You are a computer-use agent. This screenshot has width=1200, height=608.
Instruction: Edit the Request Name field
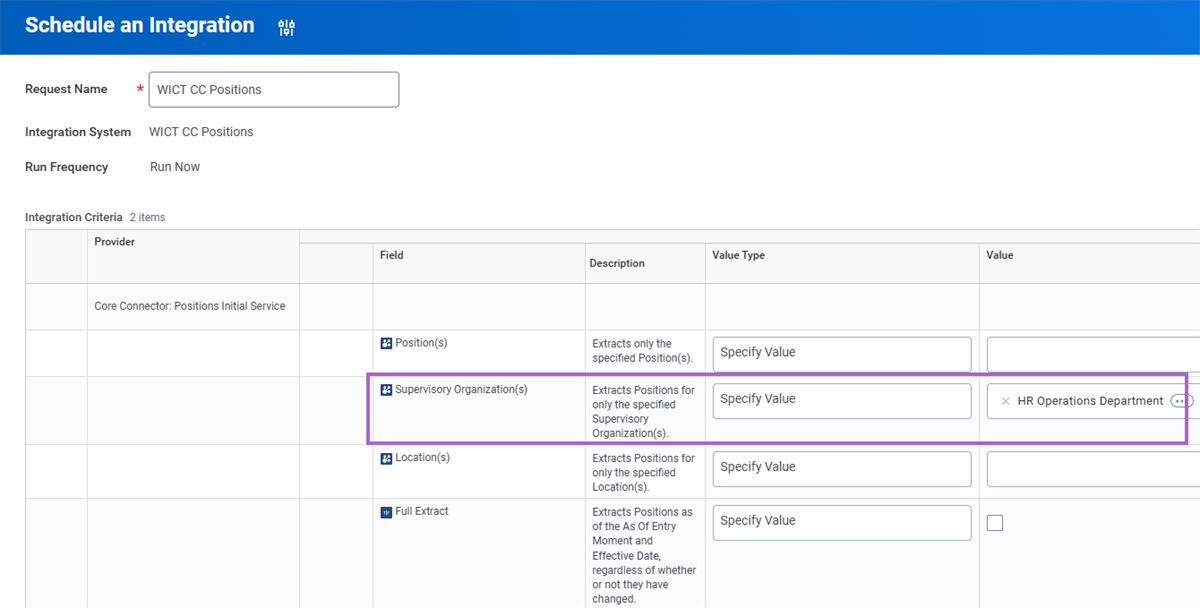(x=274, y=89)
